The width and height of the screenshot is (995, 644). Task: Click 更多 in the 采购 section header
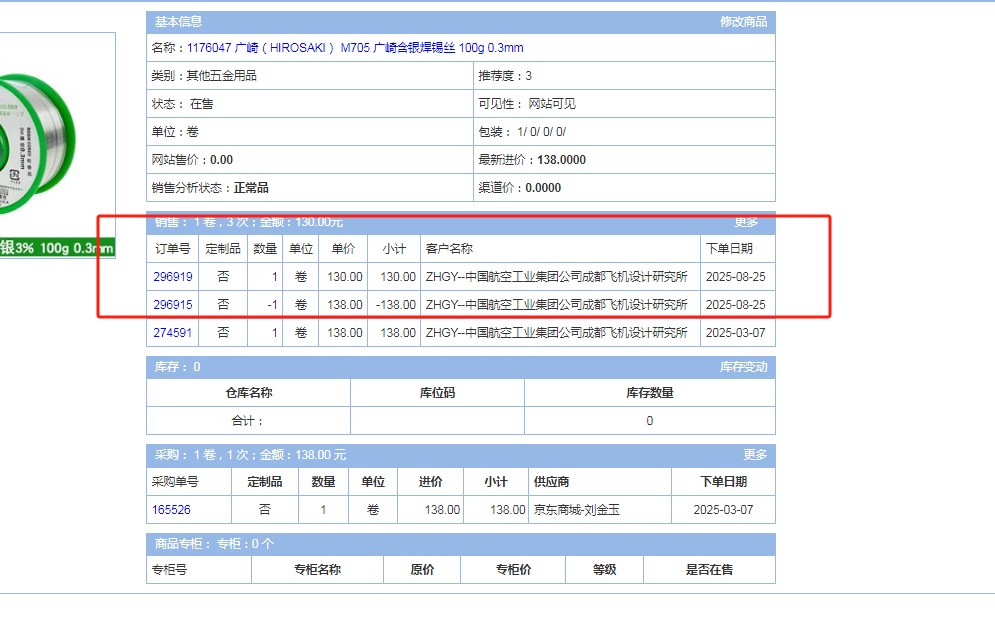[755, 454]
